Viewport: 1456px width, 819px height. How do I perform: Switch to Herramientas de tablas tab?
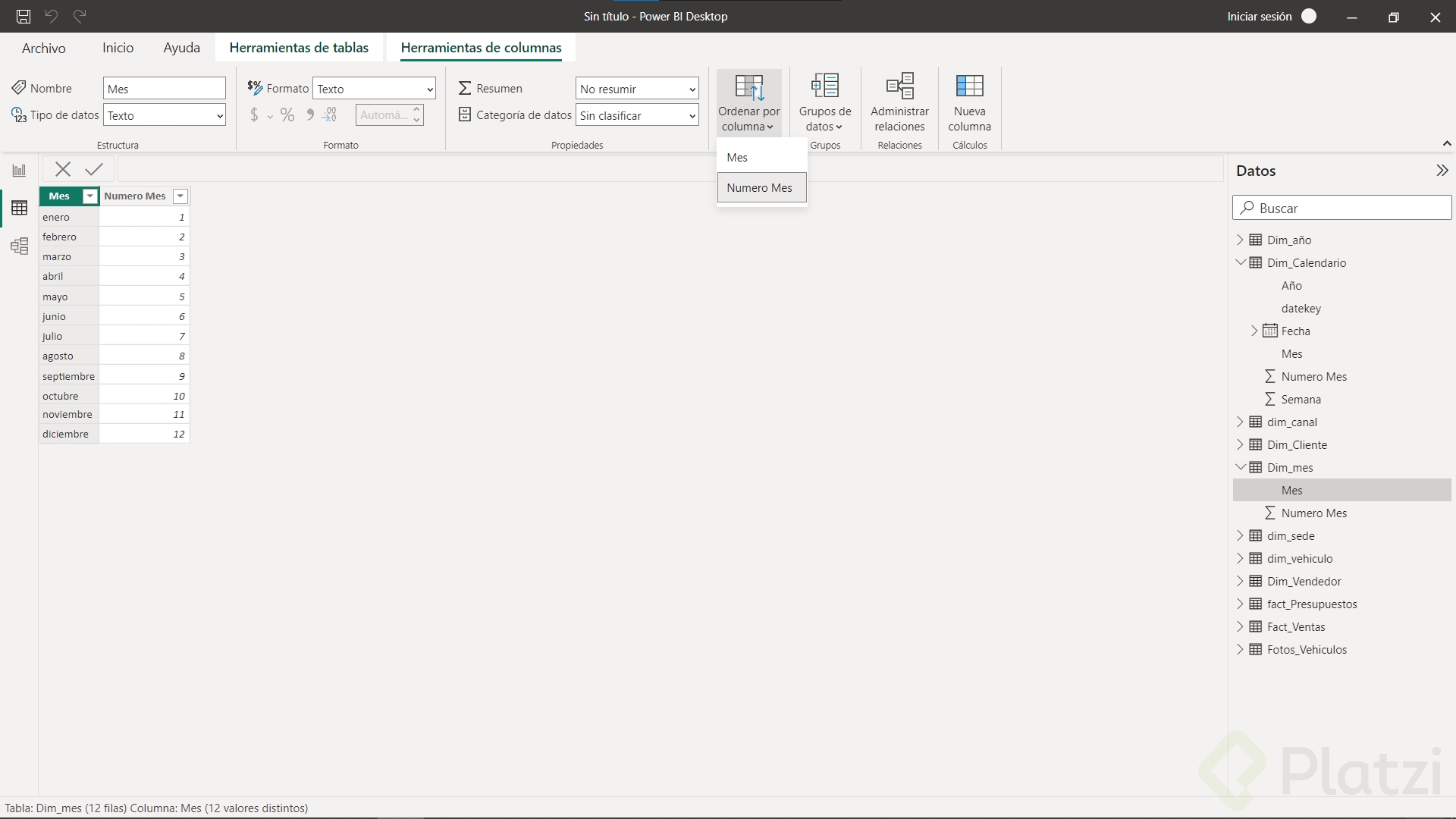299,48
